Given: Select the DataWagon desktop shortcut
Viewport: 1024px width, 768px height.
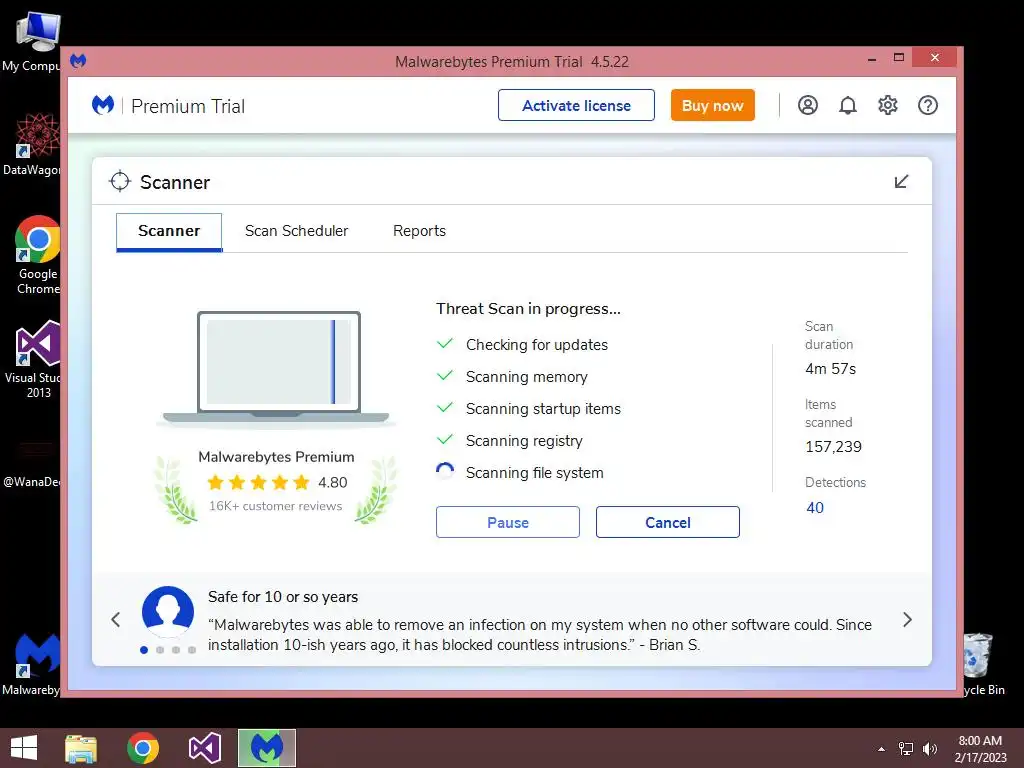Looking at the screenshot, I should coord(31,145).
